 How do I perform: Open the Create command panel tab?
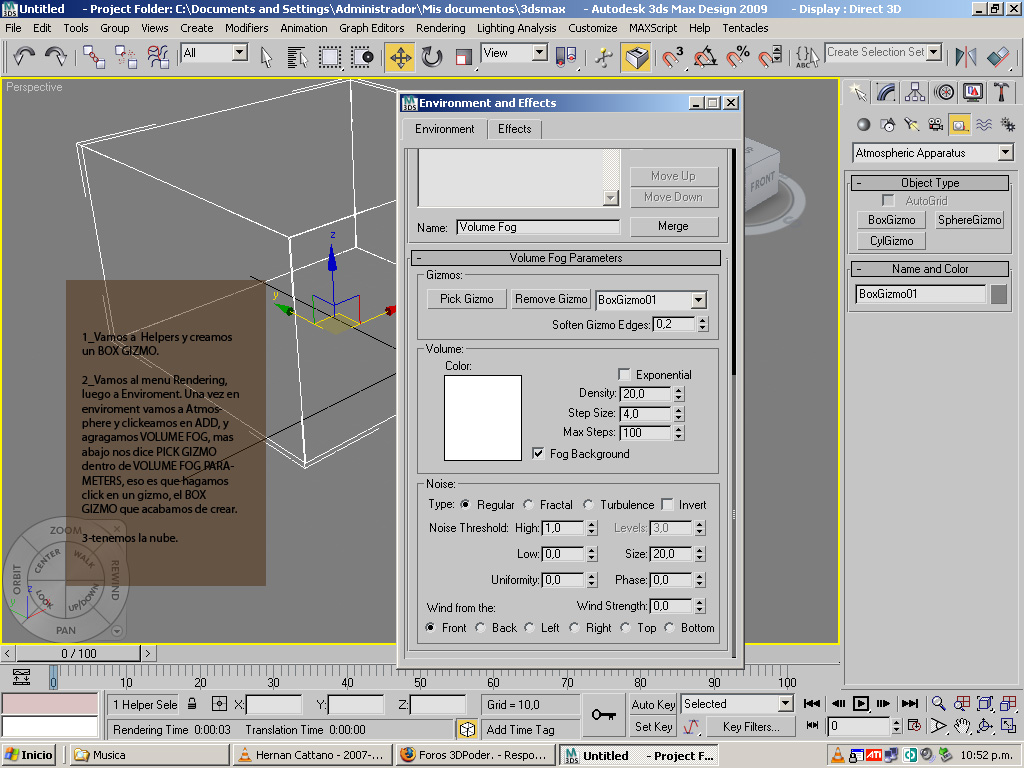coord(857,92)
